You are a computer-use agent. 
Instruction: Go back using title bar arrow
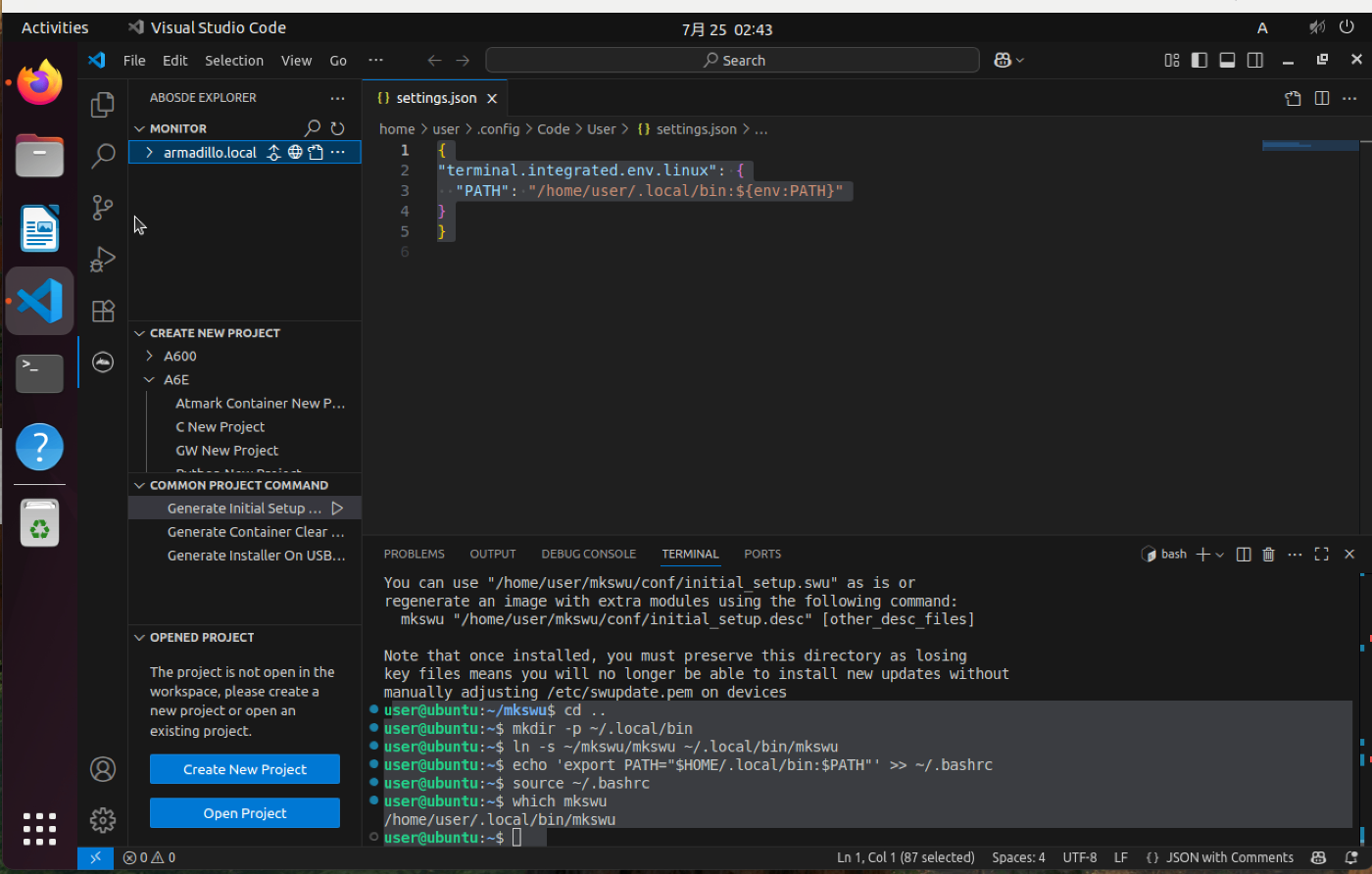tap(434, 60)
